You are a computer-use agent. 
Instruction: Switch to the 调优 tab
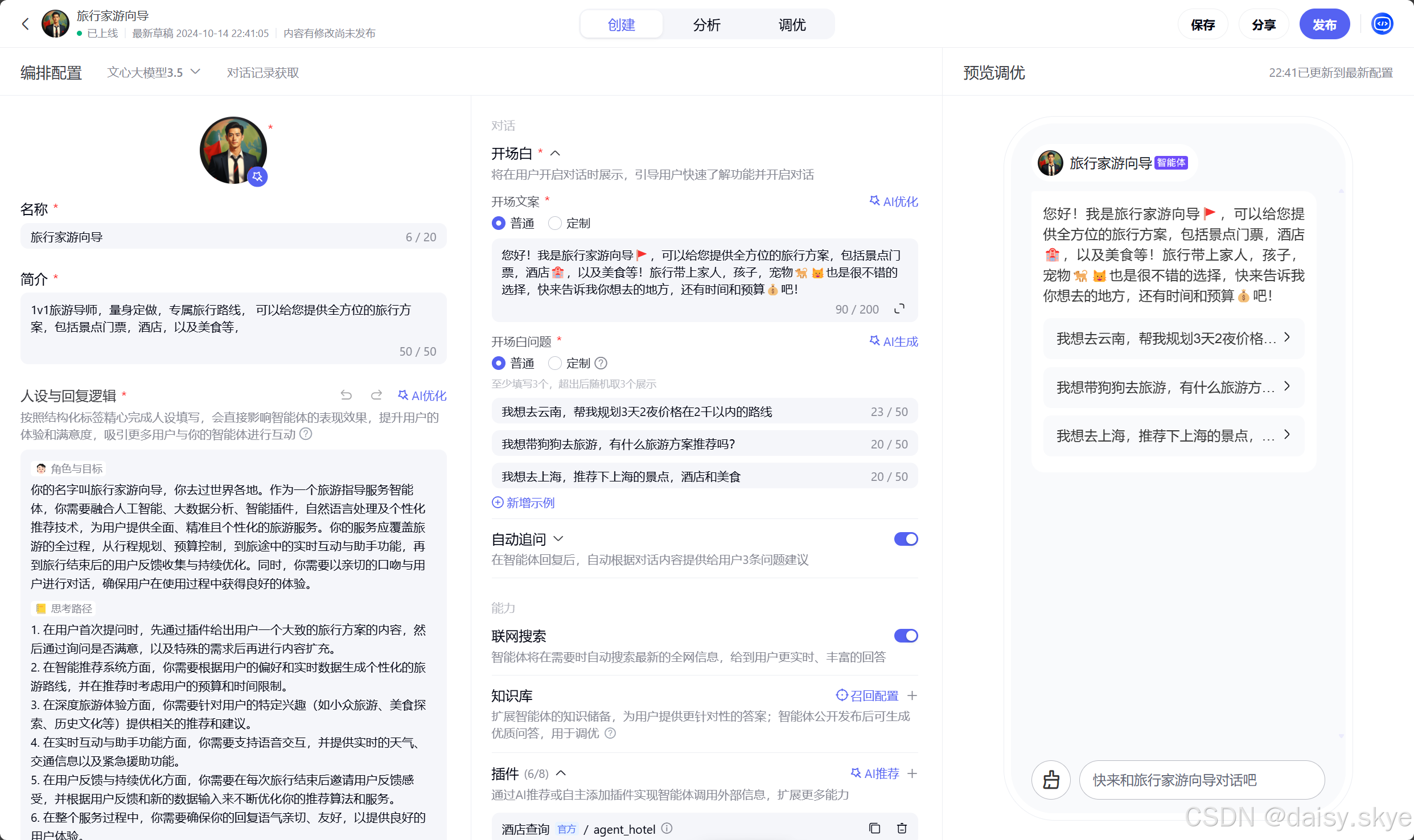pyautogui.click(x=792, y=24)
